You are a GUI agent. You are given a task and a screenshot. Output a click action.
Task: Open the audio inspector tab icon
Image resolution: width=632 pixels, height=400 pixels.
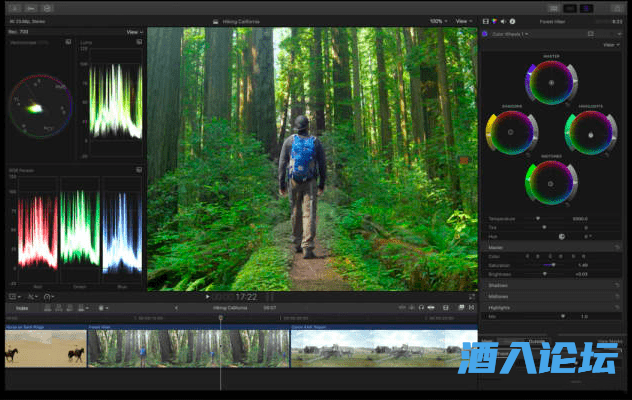(502, 20)
